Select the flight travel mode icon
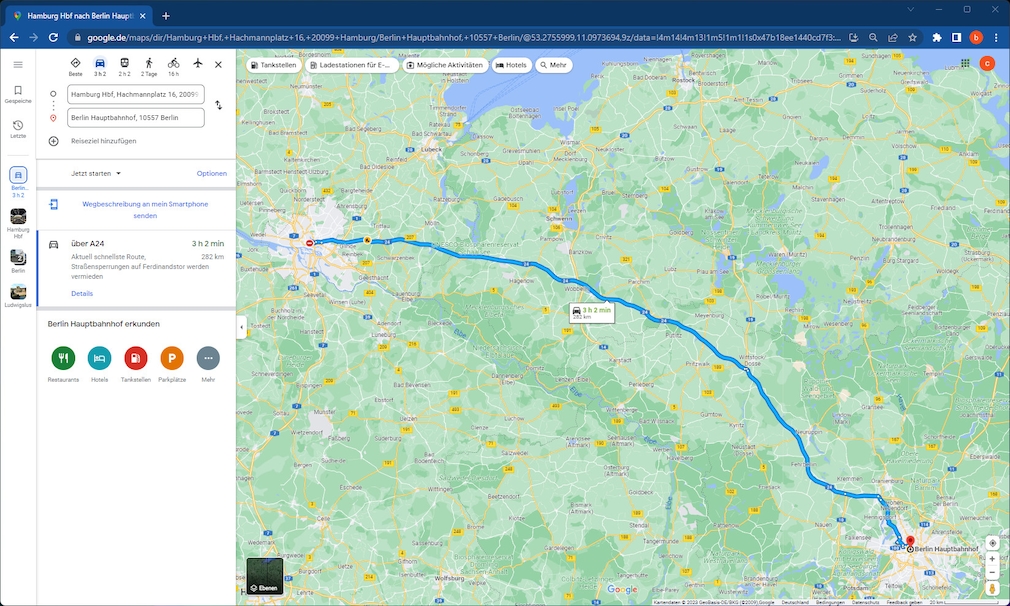The image size is (1010, 606). click(x=197, y=64)
